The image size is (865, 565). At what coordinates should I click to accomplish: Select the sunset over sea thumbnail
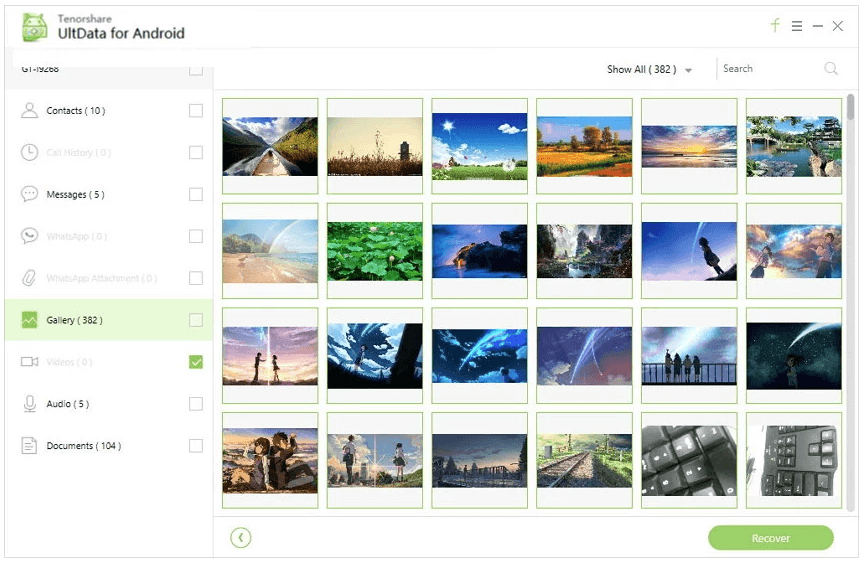click(690, 146)
